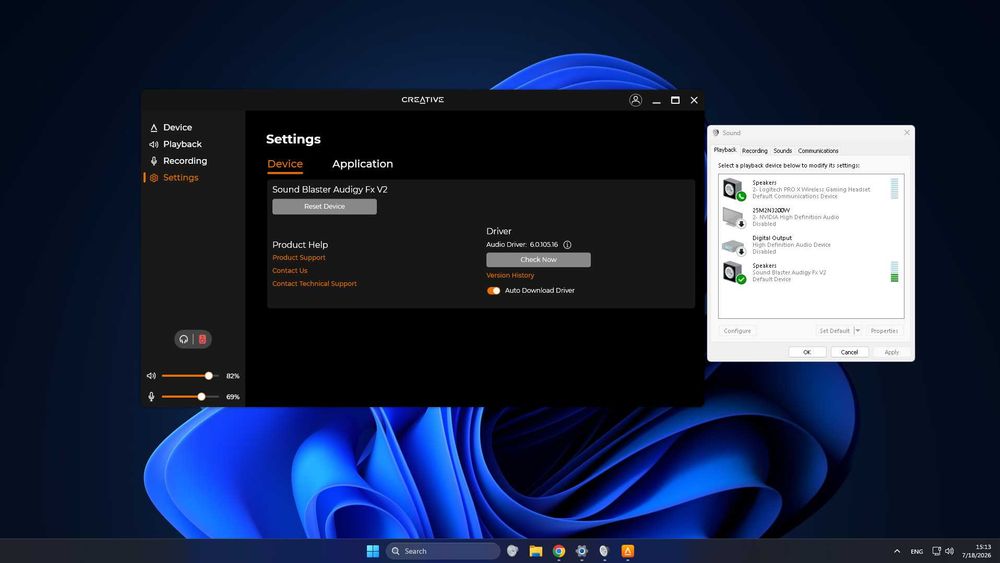The image size is (1000, 563).
Task: Click the Reset Device button
Action: [x=324, y=207]
